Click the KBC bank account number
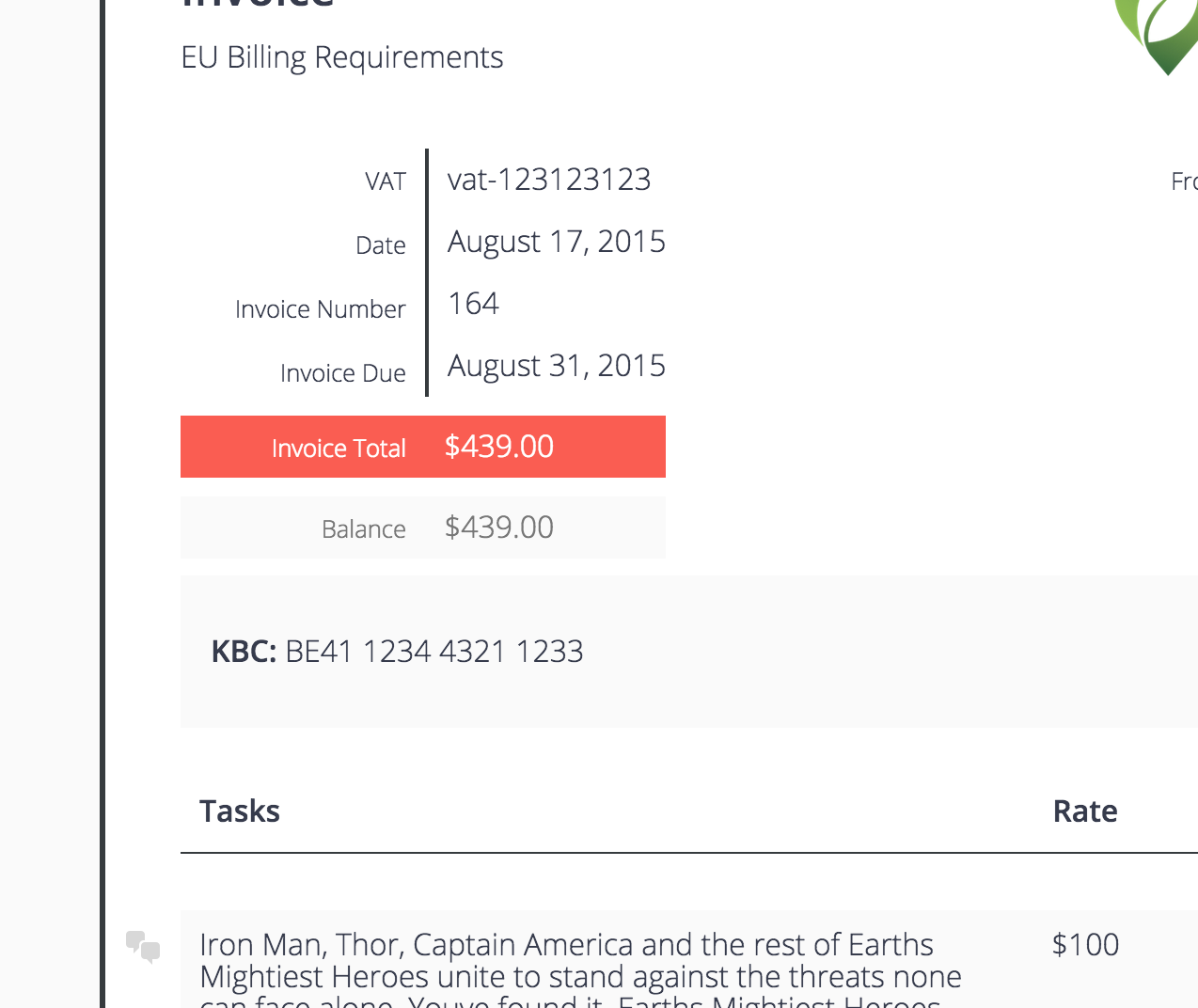This screenshot has height=1008, width=1198. pyautogui.click(x=433, y=652)
